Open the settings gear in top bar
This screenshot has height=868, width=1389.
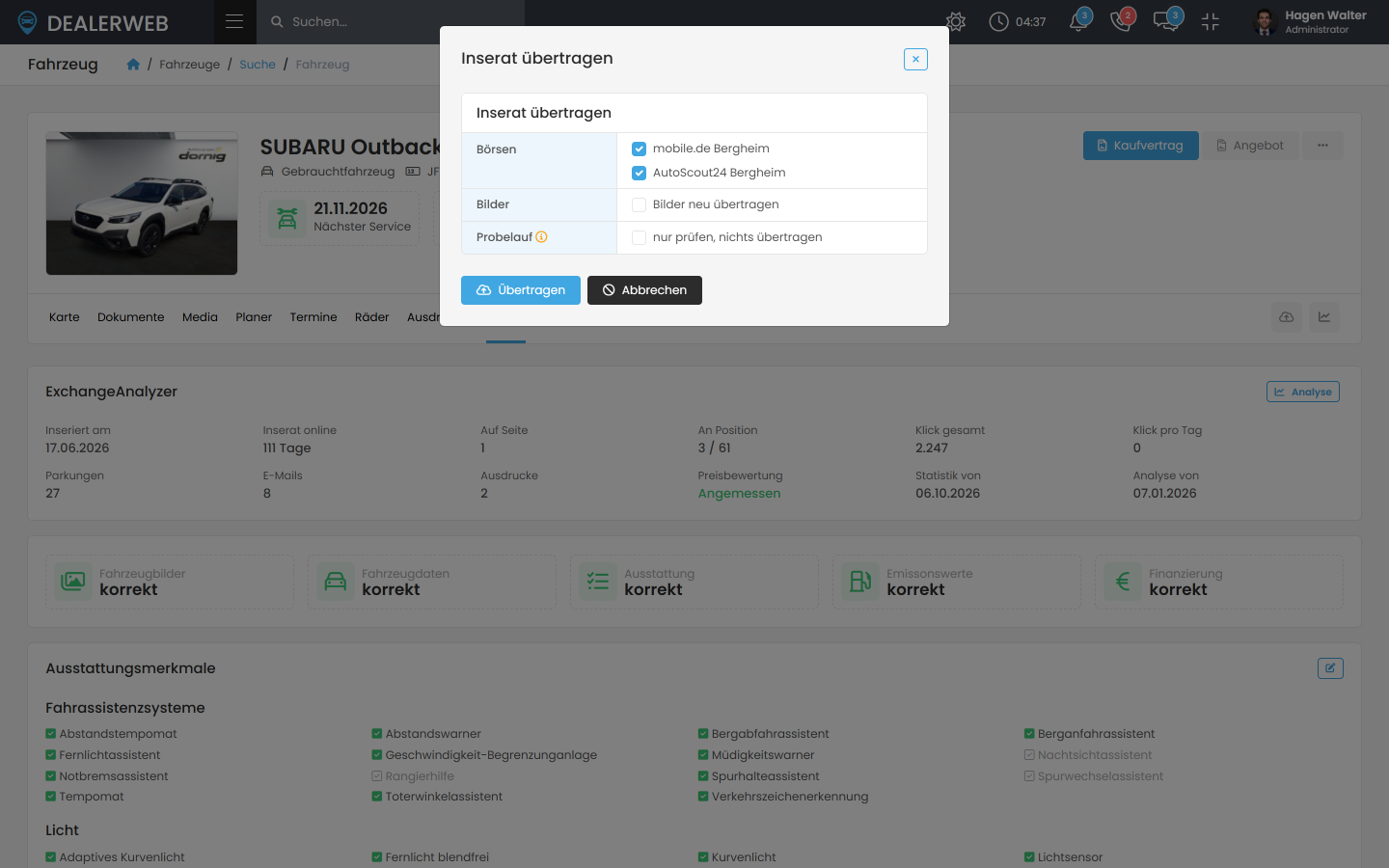[956, 21]
